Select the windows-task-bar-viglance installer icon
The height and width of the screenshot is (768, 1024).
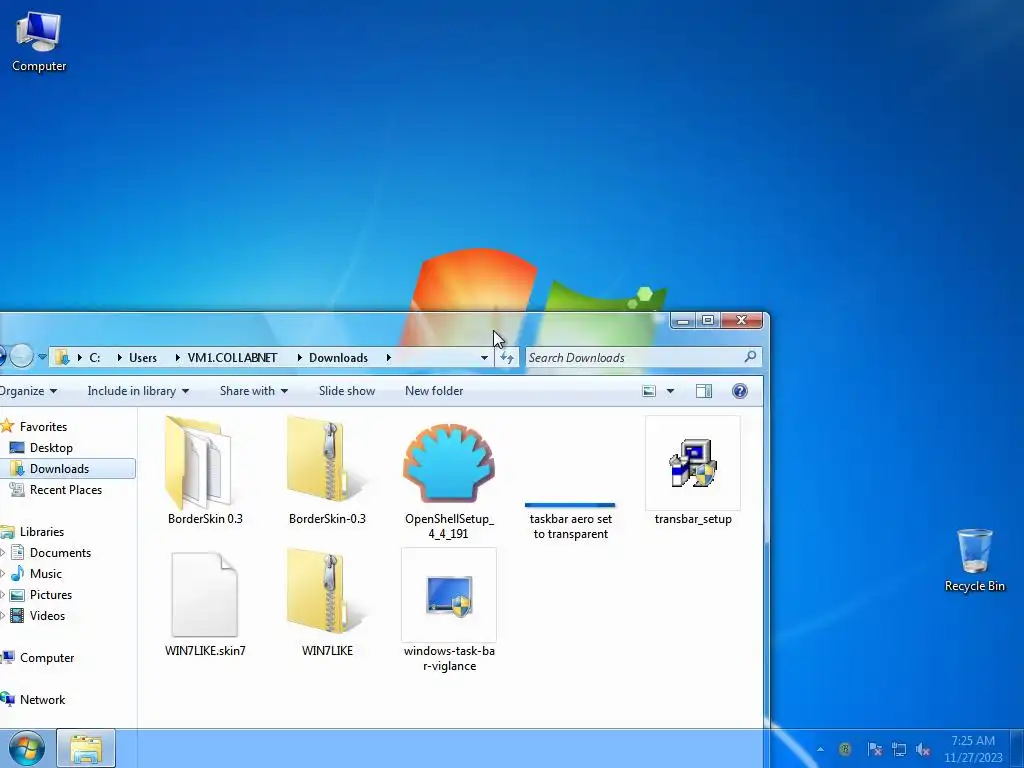coord(449,596)
